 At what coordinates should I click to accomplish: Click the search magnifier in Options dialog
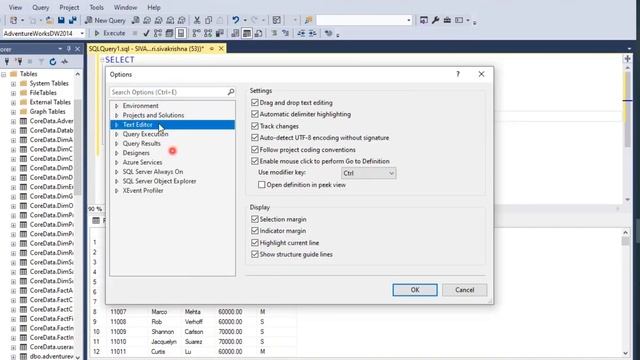[x=231, y=92]
